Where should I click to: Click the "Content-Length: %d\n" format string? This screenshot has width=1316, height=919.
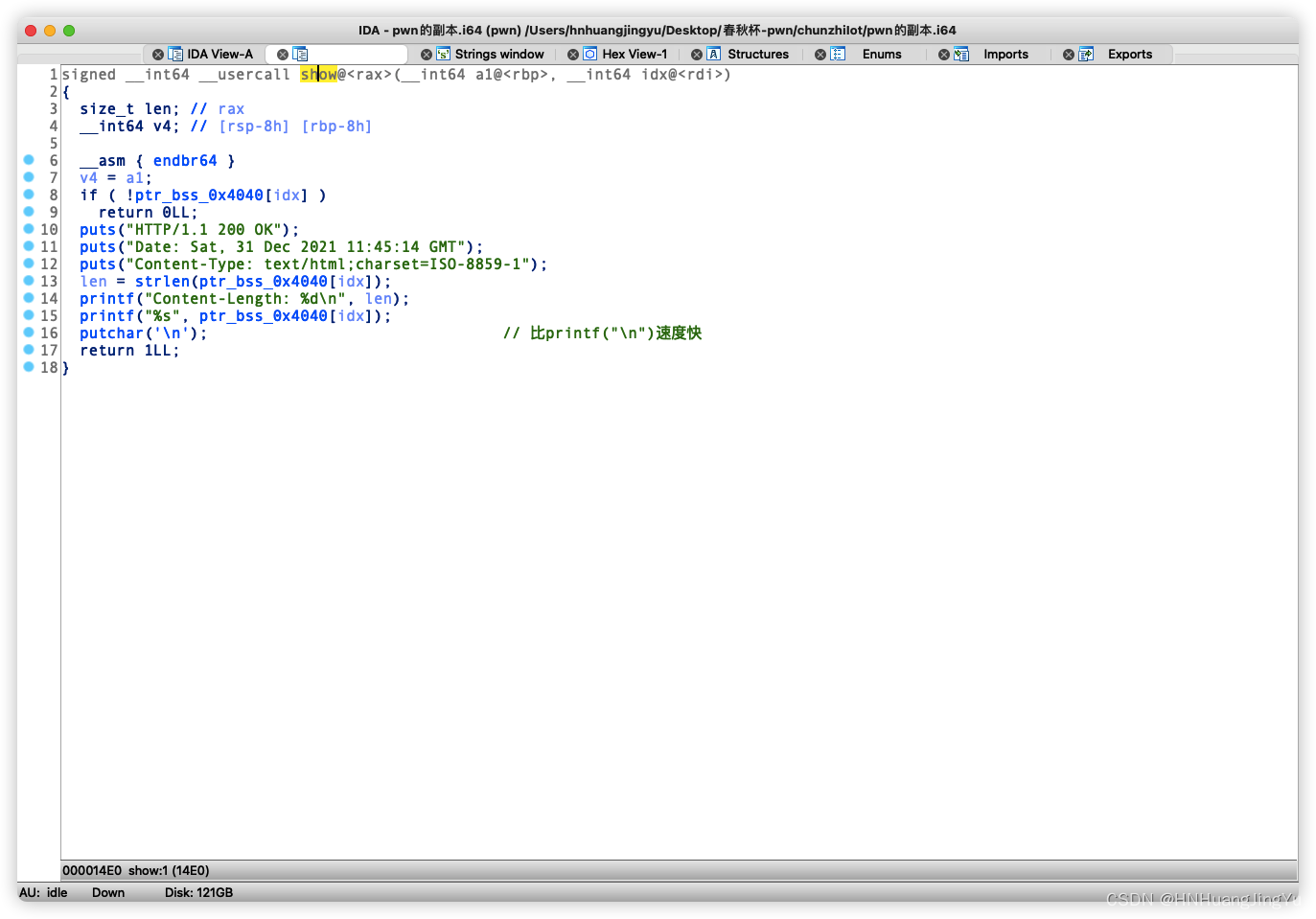tap(244, 299)
